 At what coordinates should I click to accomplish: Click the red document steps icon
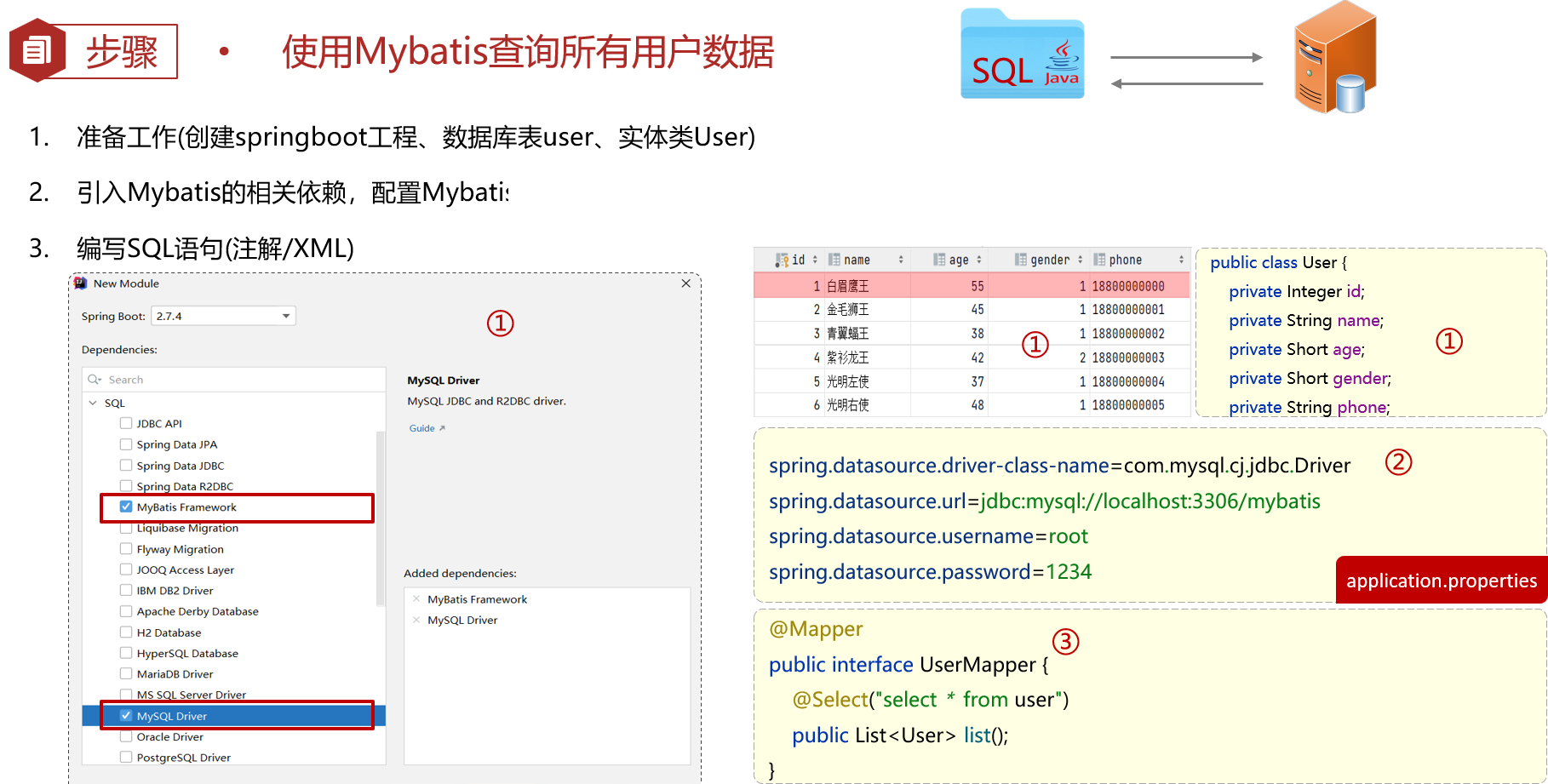[37, 51]
